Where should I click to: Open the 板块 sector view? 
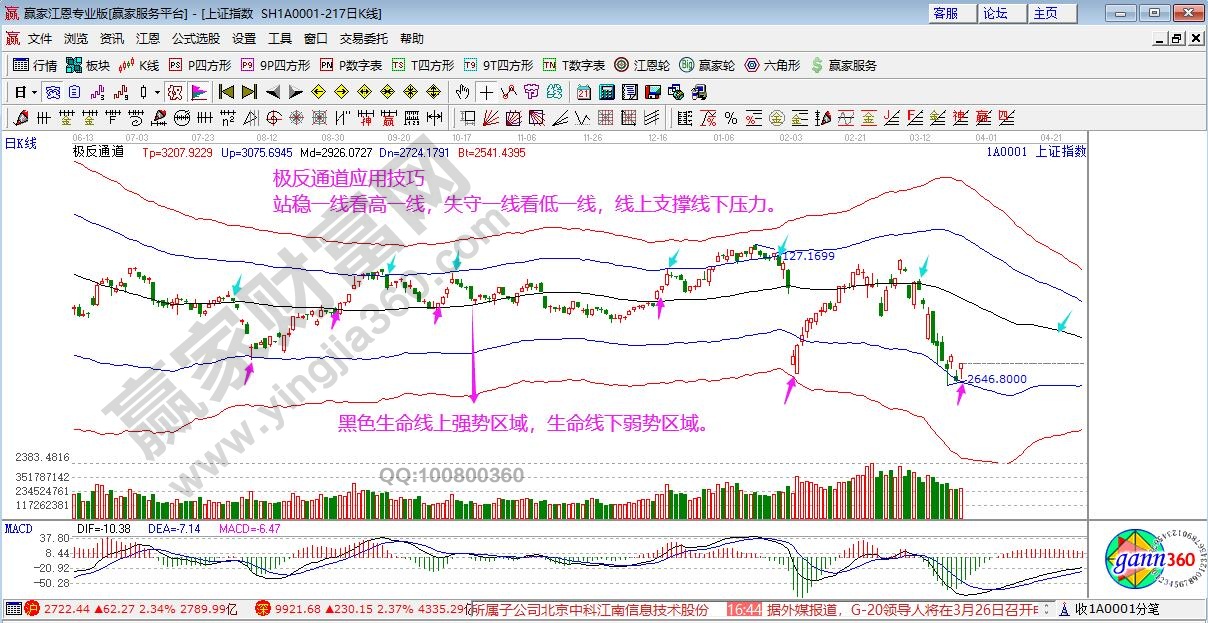88,65
